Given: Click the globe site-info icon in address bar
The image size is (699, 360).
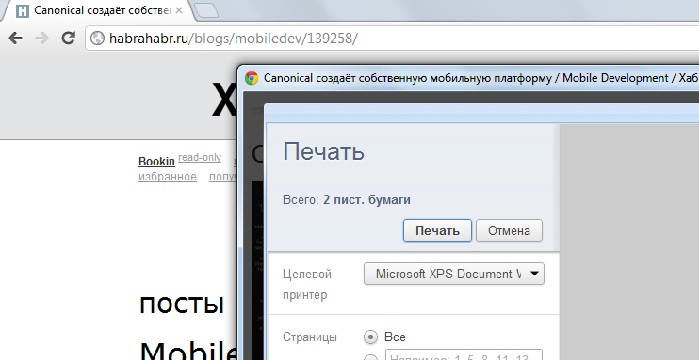Looking at the screenshot, I should (97, 38).
